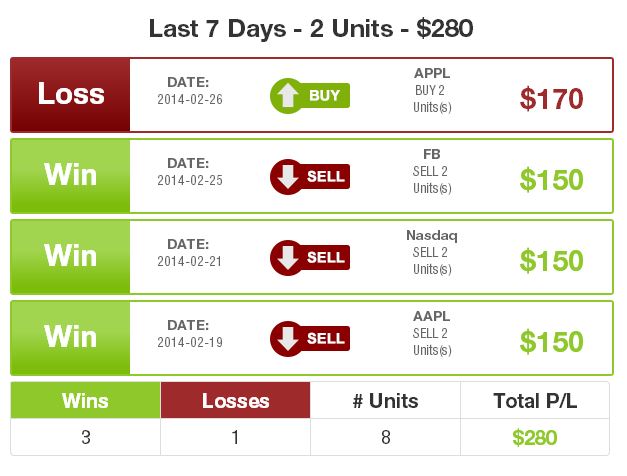Click the $150 amount in the AAPL row

551,341
